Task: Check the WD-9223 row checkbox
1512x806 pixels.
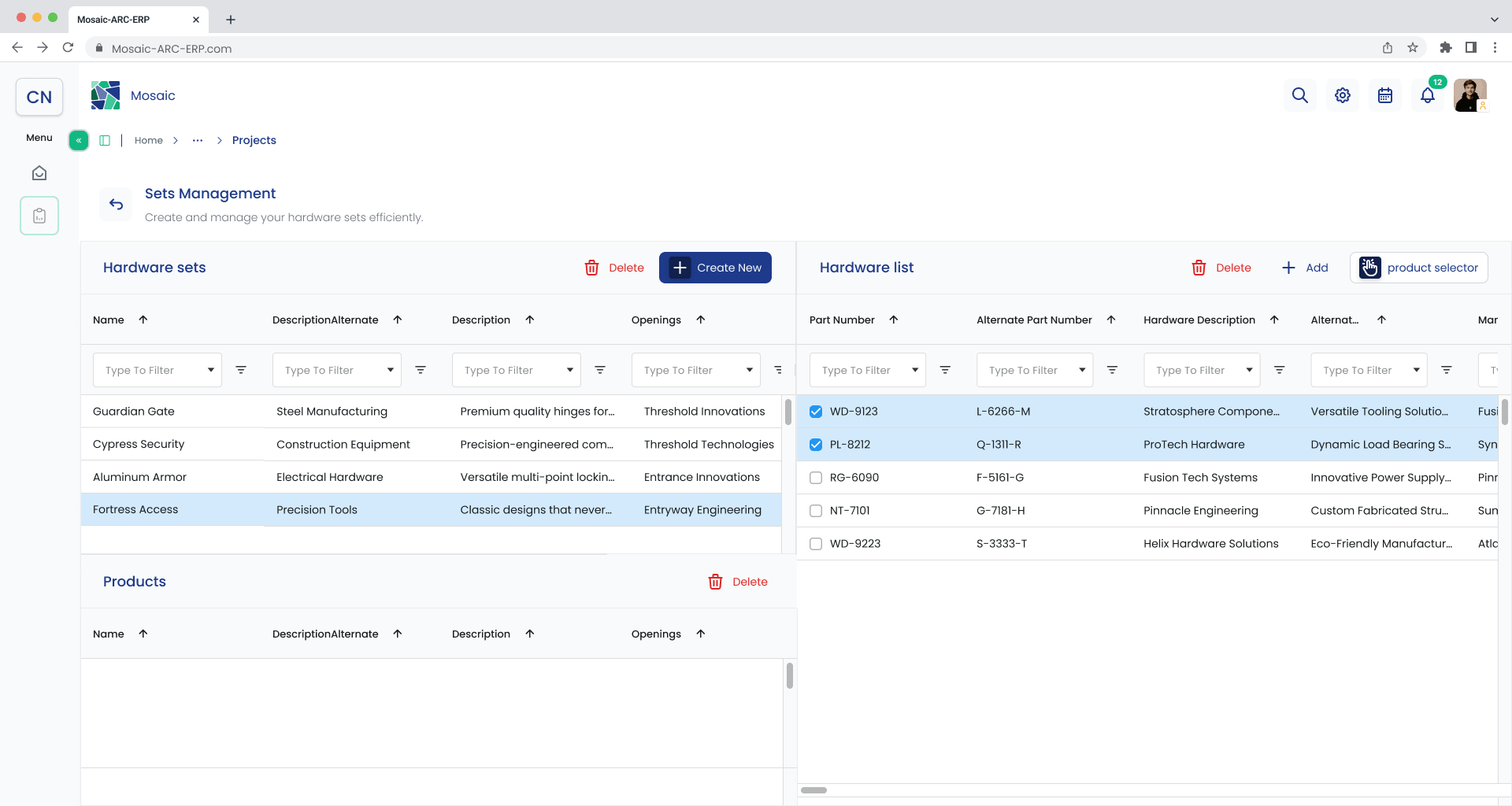Action: (816, 544)
